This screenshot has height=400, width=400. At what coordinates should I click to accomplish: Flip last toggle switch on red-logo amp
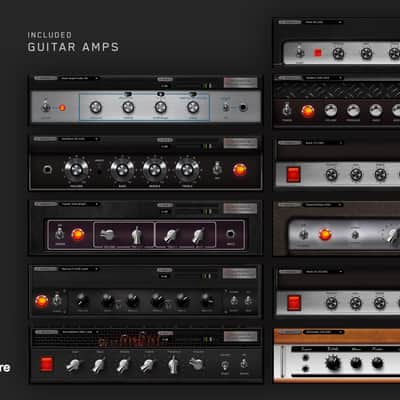tap(244, 363)
